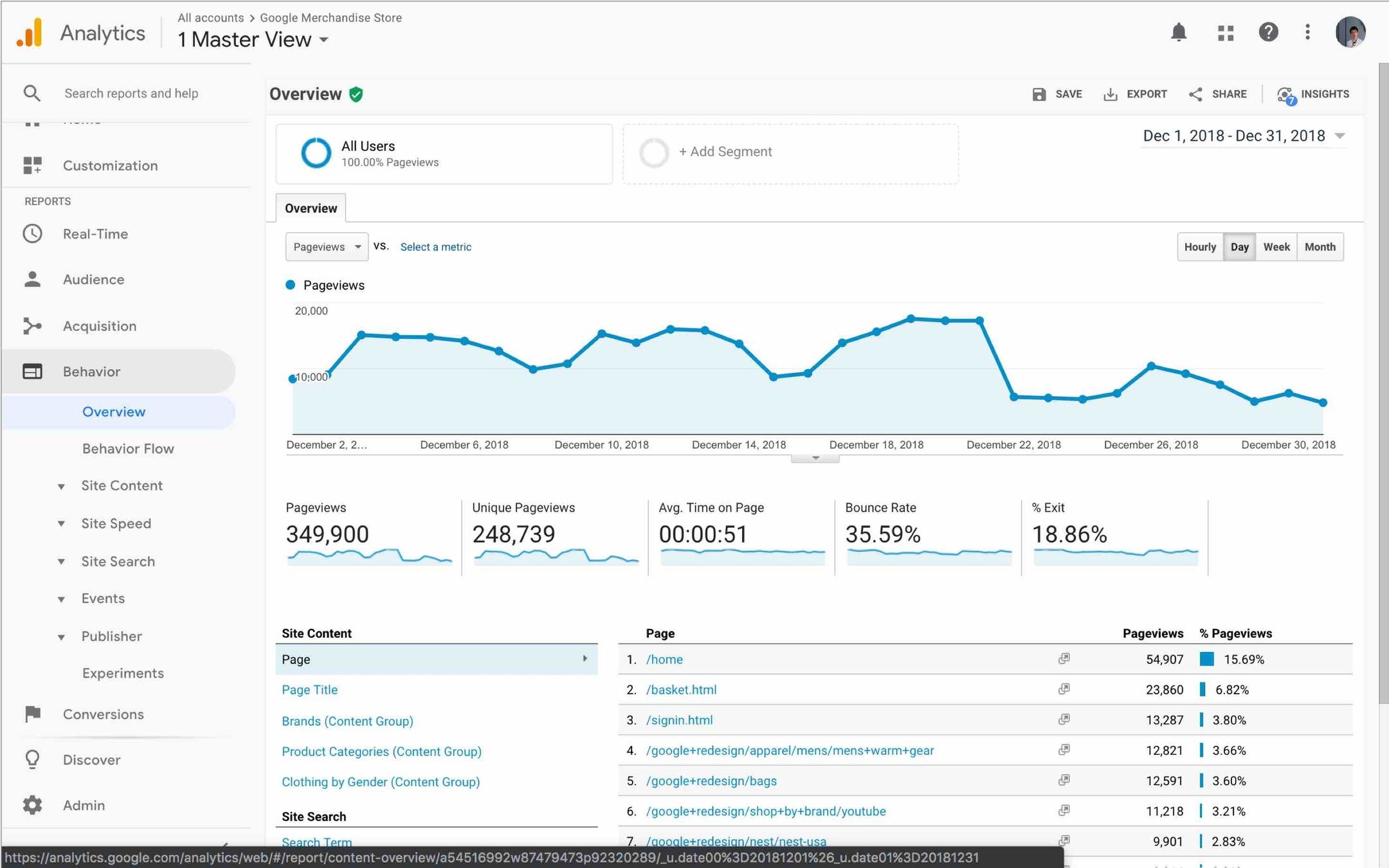Open the three-dot more options menu
This screenshot has width=1389, height=868.
(1307, 32)
